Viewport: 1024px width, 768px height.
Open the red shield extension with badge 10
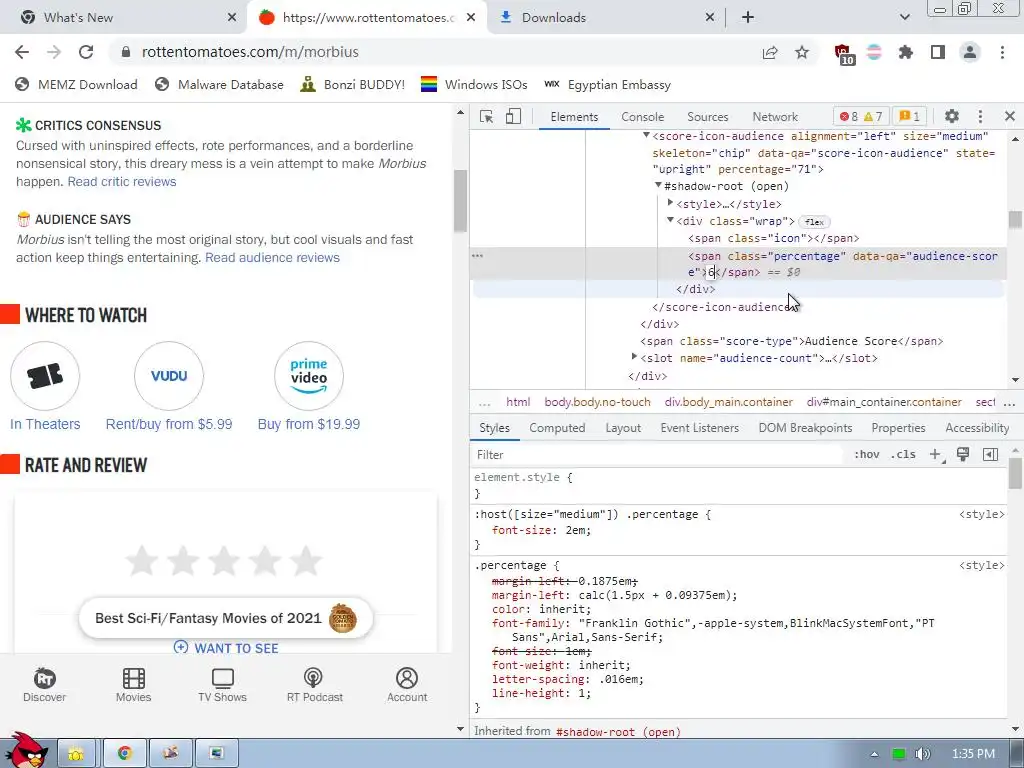coord(844,54)
